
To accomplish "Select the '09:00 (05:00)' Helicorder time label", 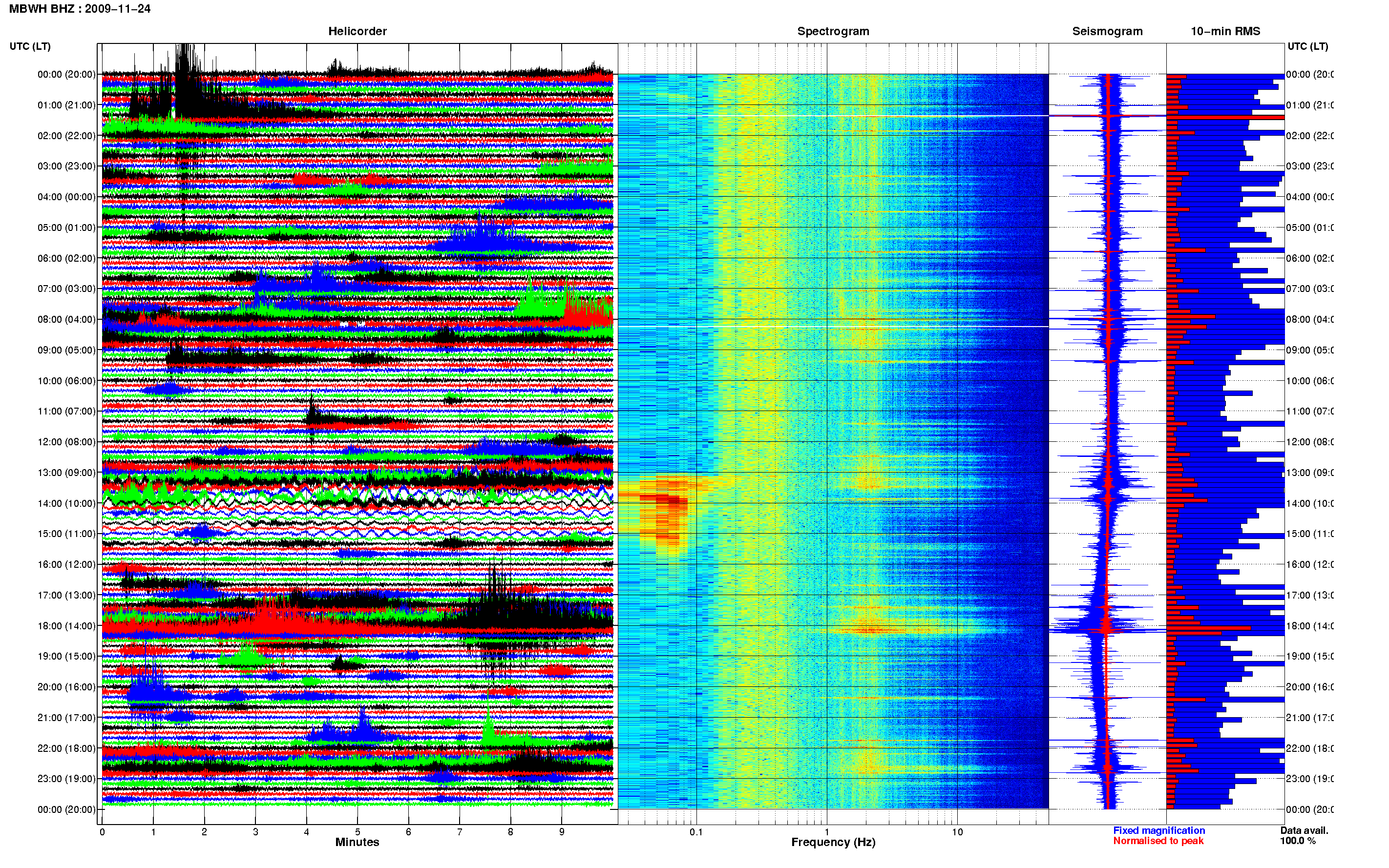I will pyautogui.click(x=66, y=350).
